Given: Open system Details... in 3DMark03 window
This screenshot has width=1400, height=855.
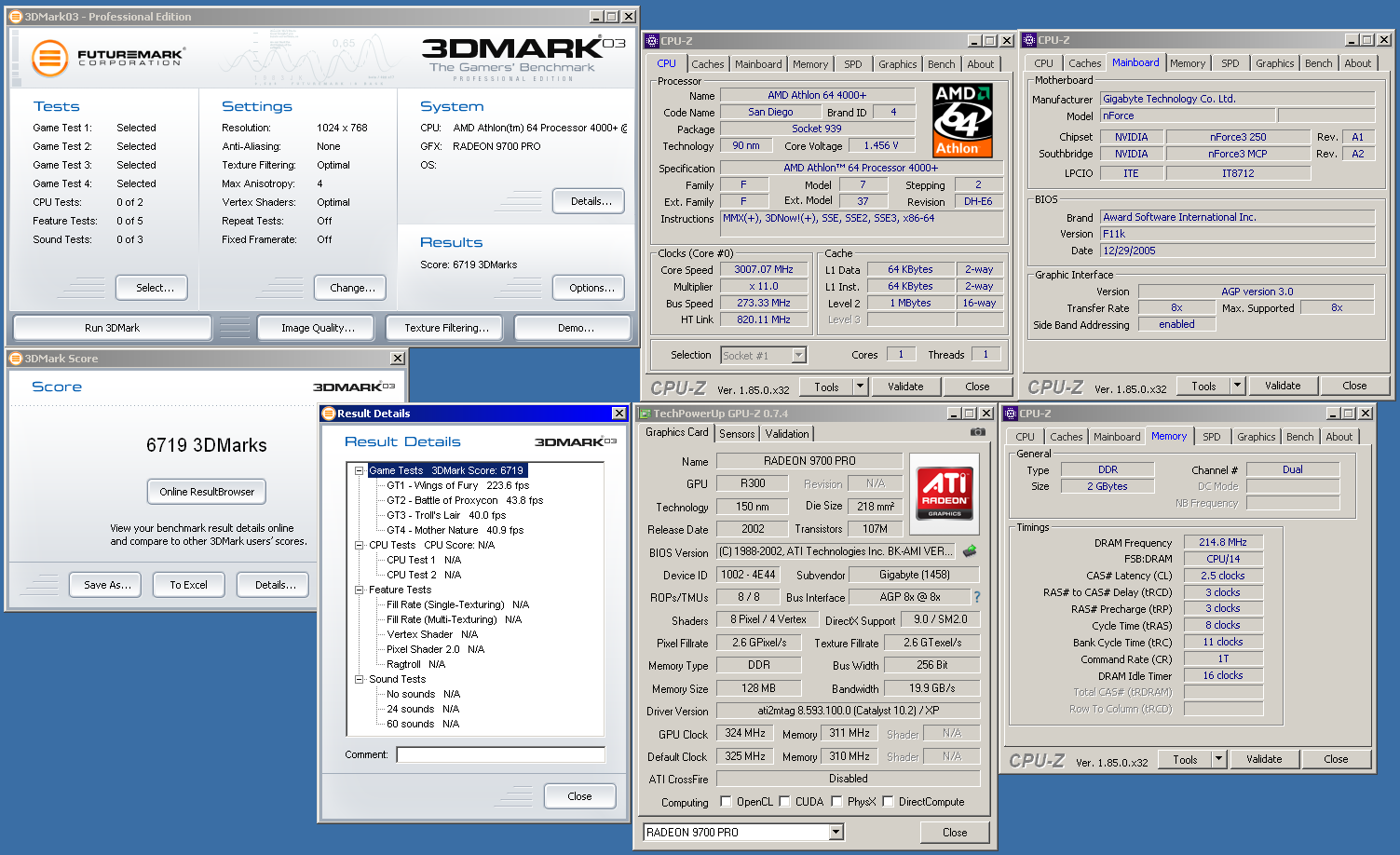Looking at the screenshot, I should 589,201.
